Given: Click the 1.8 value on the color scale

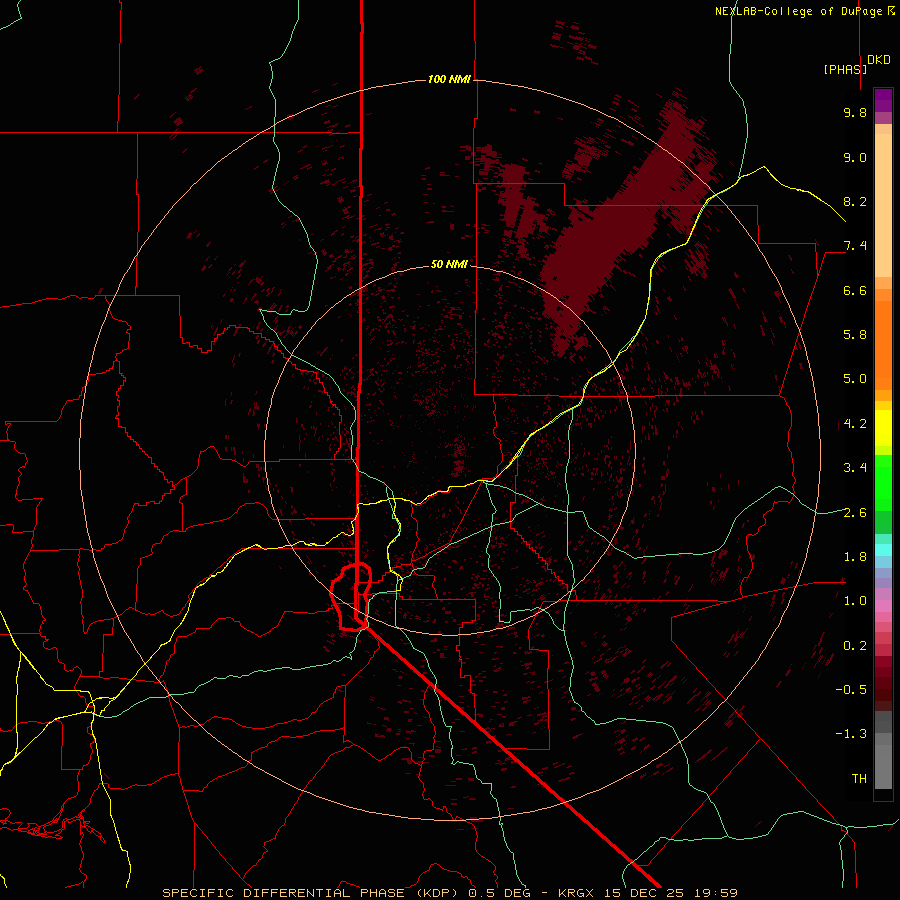Looking at the screenshot, I should [x=855, y=557].
